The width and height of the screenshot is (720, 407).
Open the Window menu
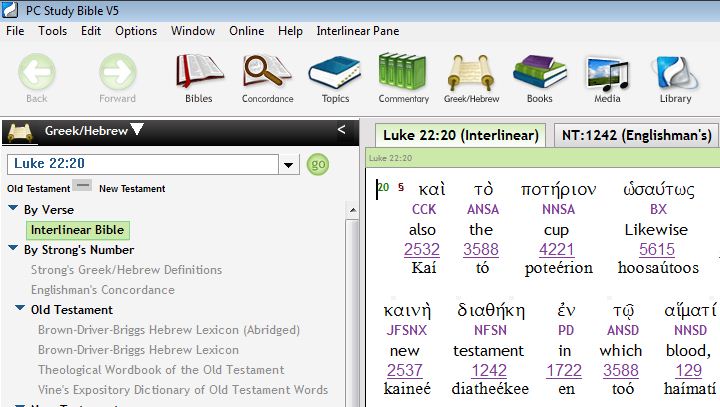(x=193, y=31)
